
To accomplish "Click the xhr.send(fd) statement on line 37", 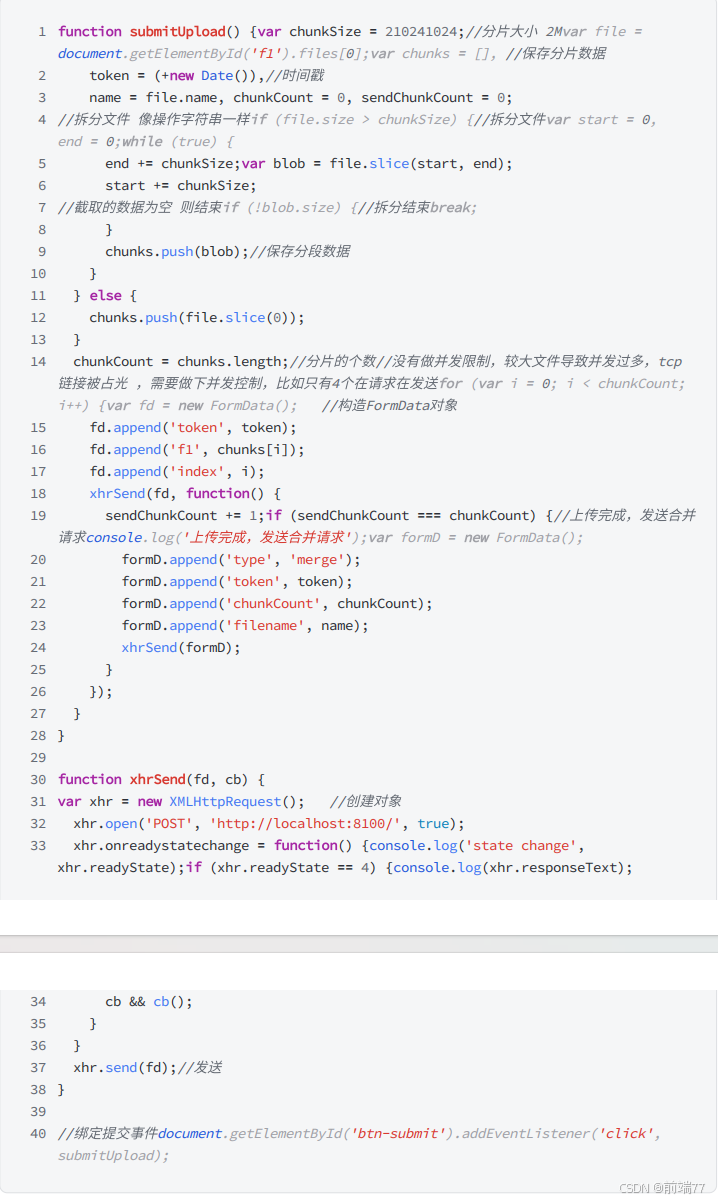I will 124,1067.
